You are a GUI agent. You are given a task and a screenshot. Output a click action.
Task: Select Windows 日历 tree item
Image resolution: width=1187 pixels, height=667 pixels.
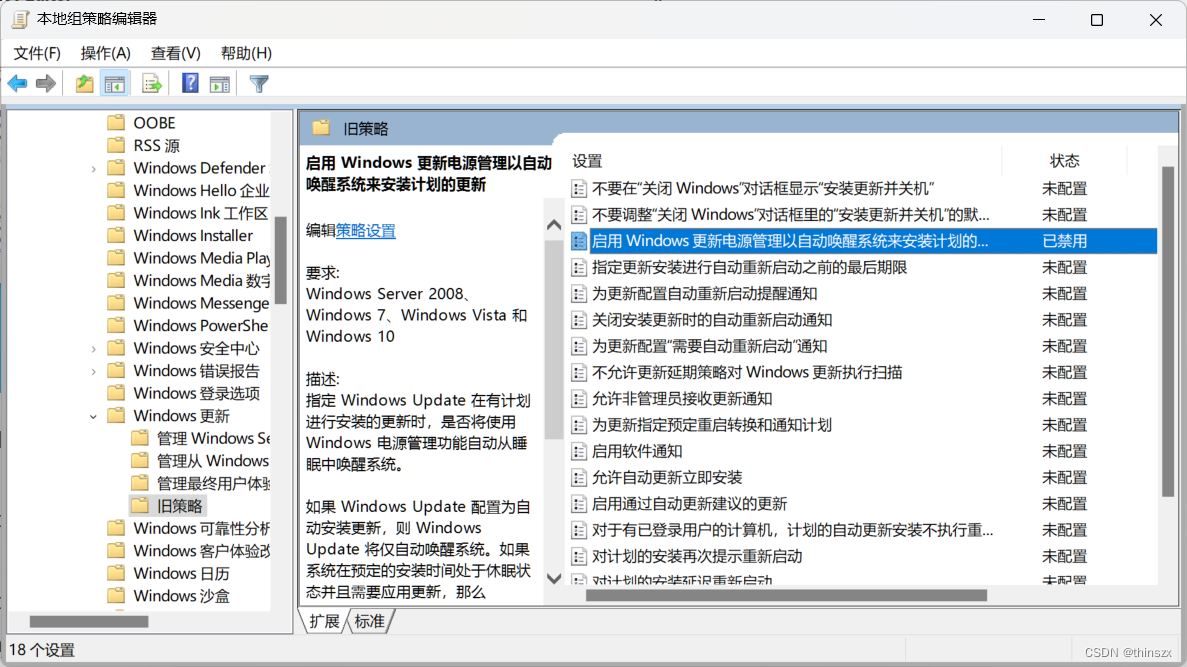click(181, 573)
